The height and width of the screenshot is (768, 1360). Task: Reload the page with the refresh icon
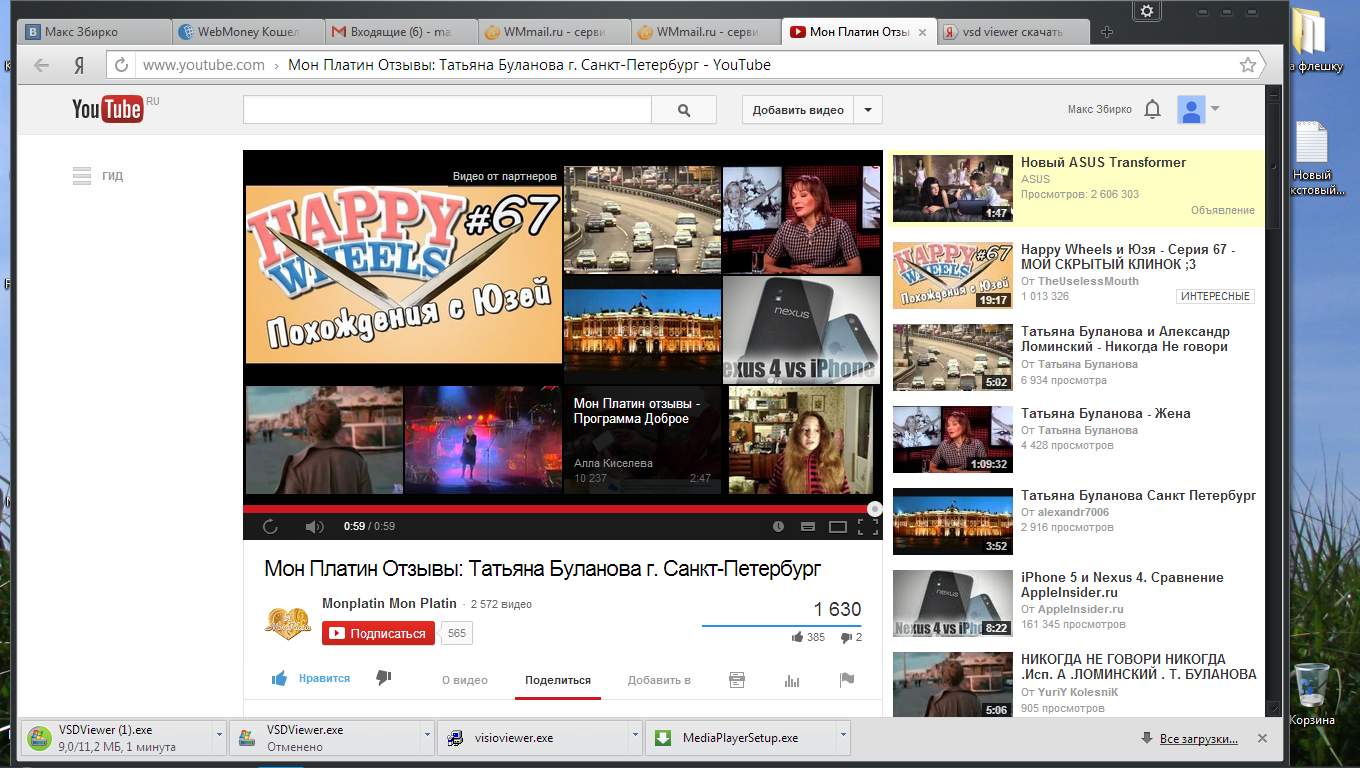(x=121, y=65)
